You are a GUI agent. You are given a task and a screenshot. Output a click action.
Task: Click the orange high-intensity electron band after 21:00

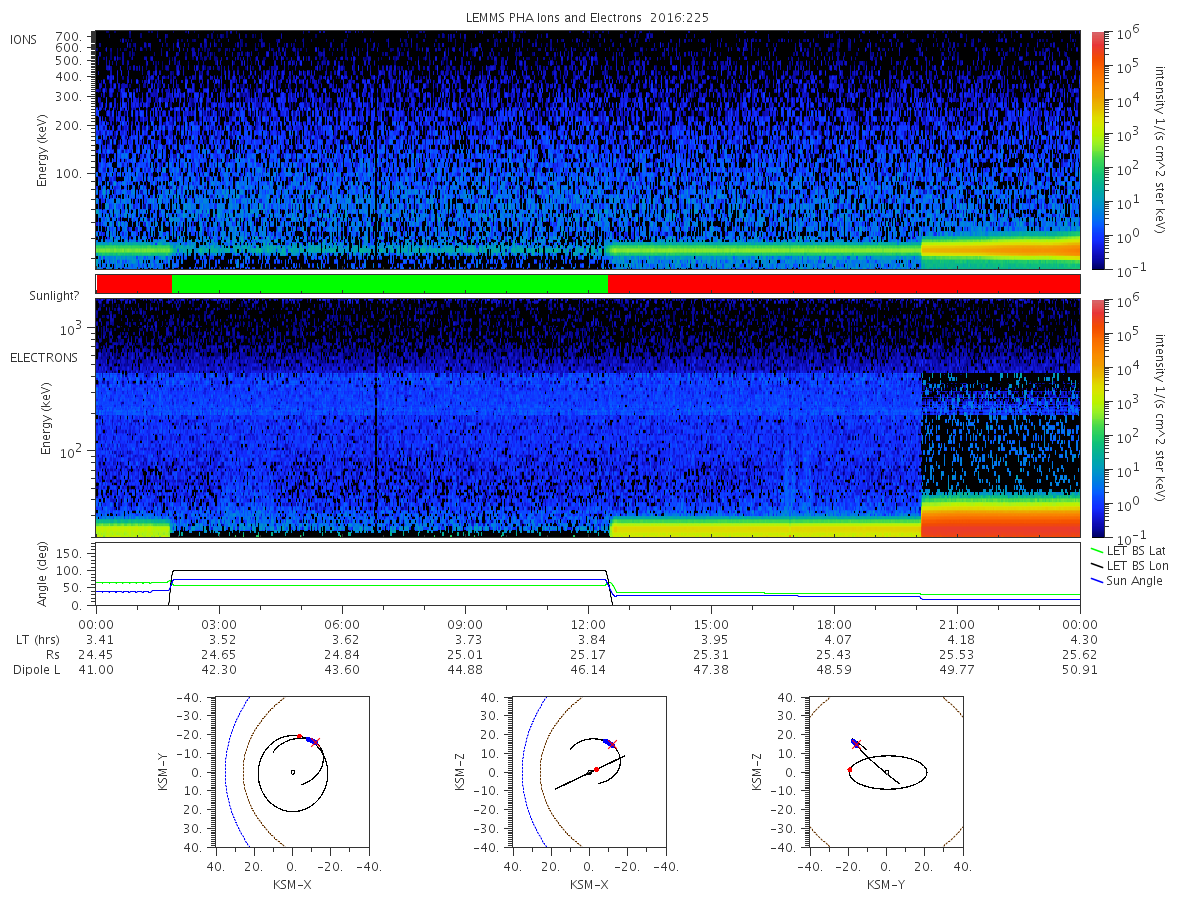tap(1000, 517)
